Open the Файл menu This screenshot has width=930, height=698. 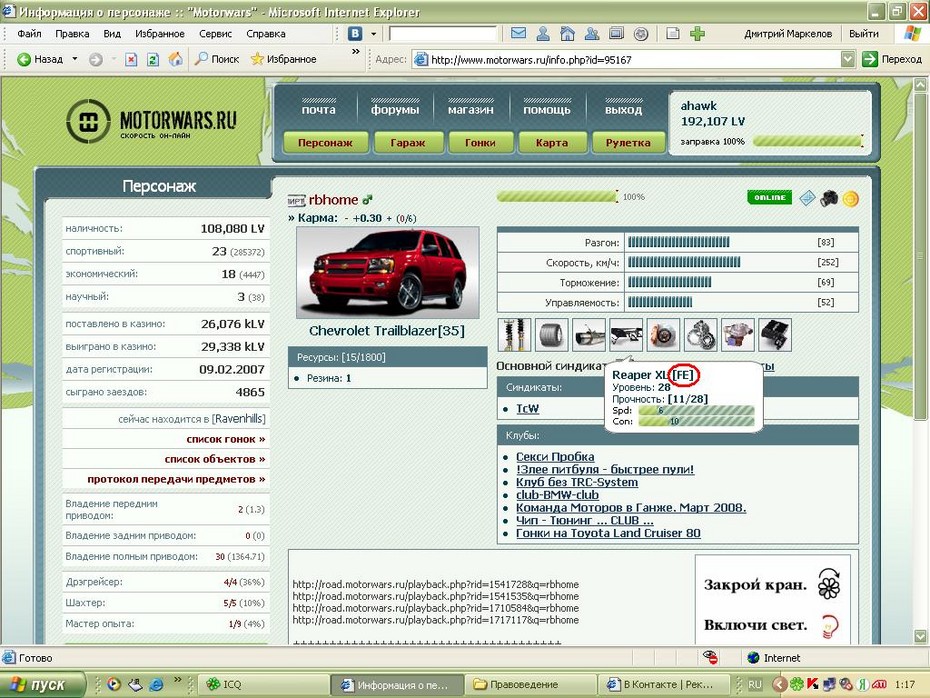pos(29,34)
